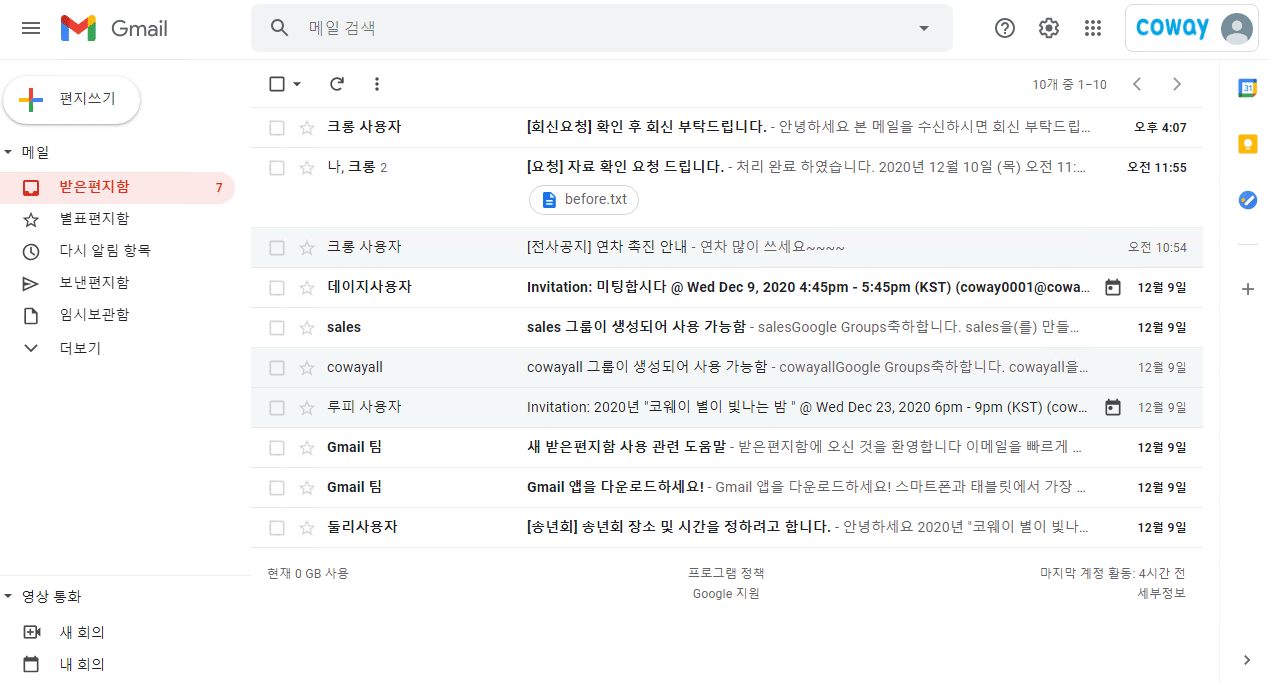Collapse the 메일 section
1268x683 pixels.
9,153
